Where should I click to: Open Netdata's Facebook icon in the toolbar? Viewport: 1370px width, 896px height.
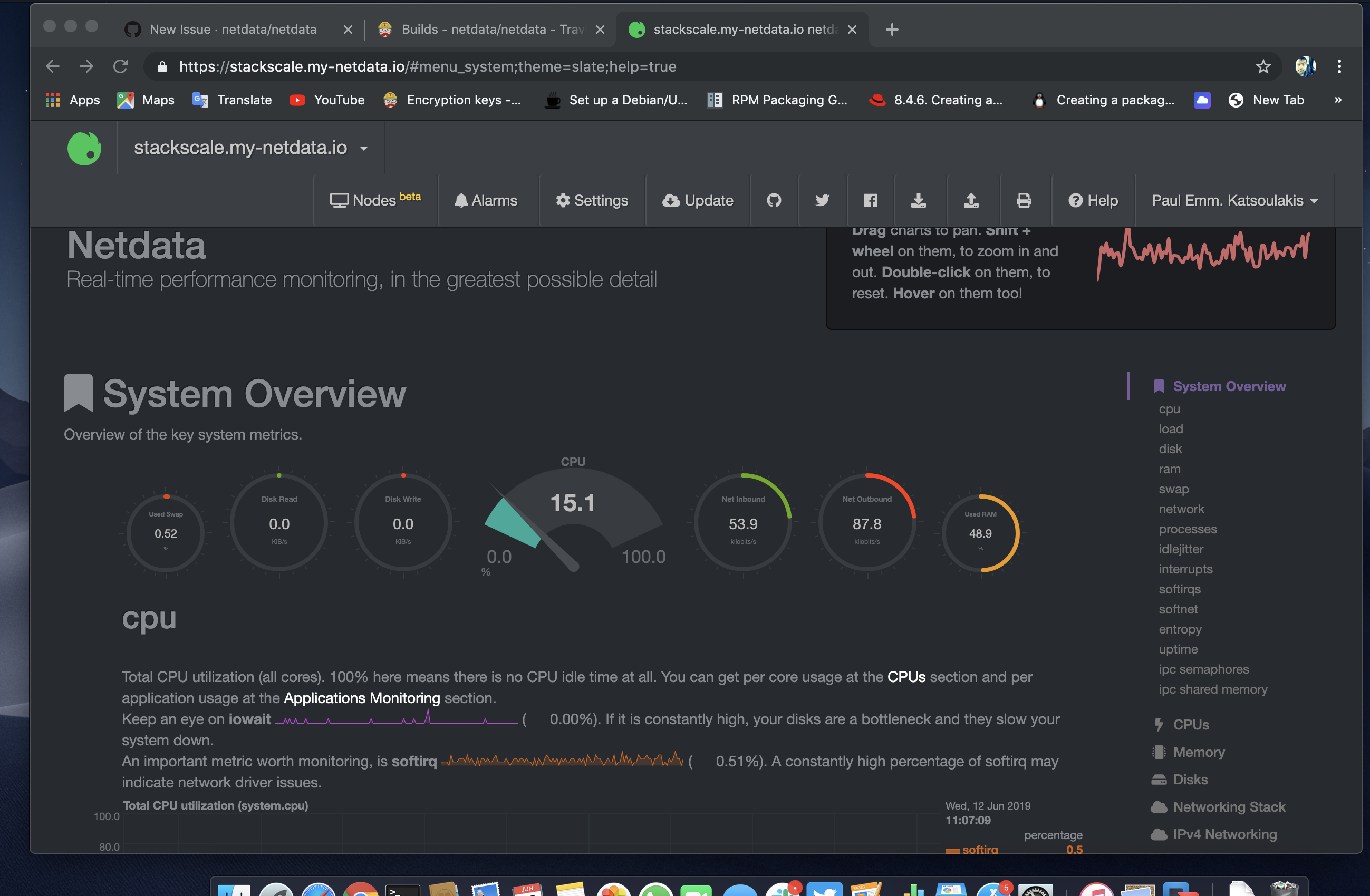[x=870, y=200]
